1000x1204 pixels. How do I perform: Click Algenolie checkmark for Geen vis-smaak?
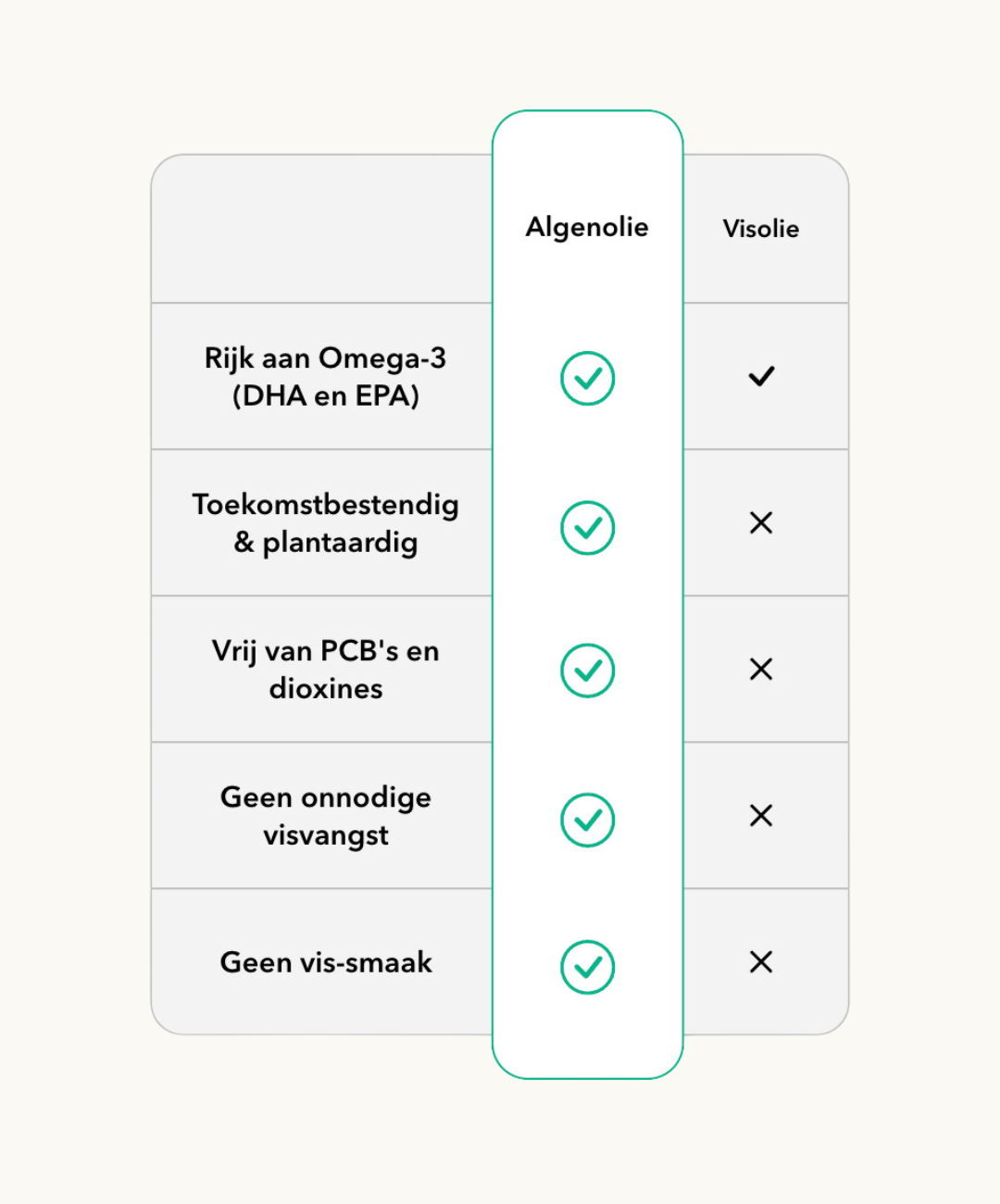(x=587, y=967)
